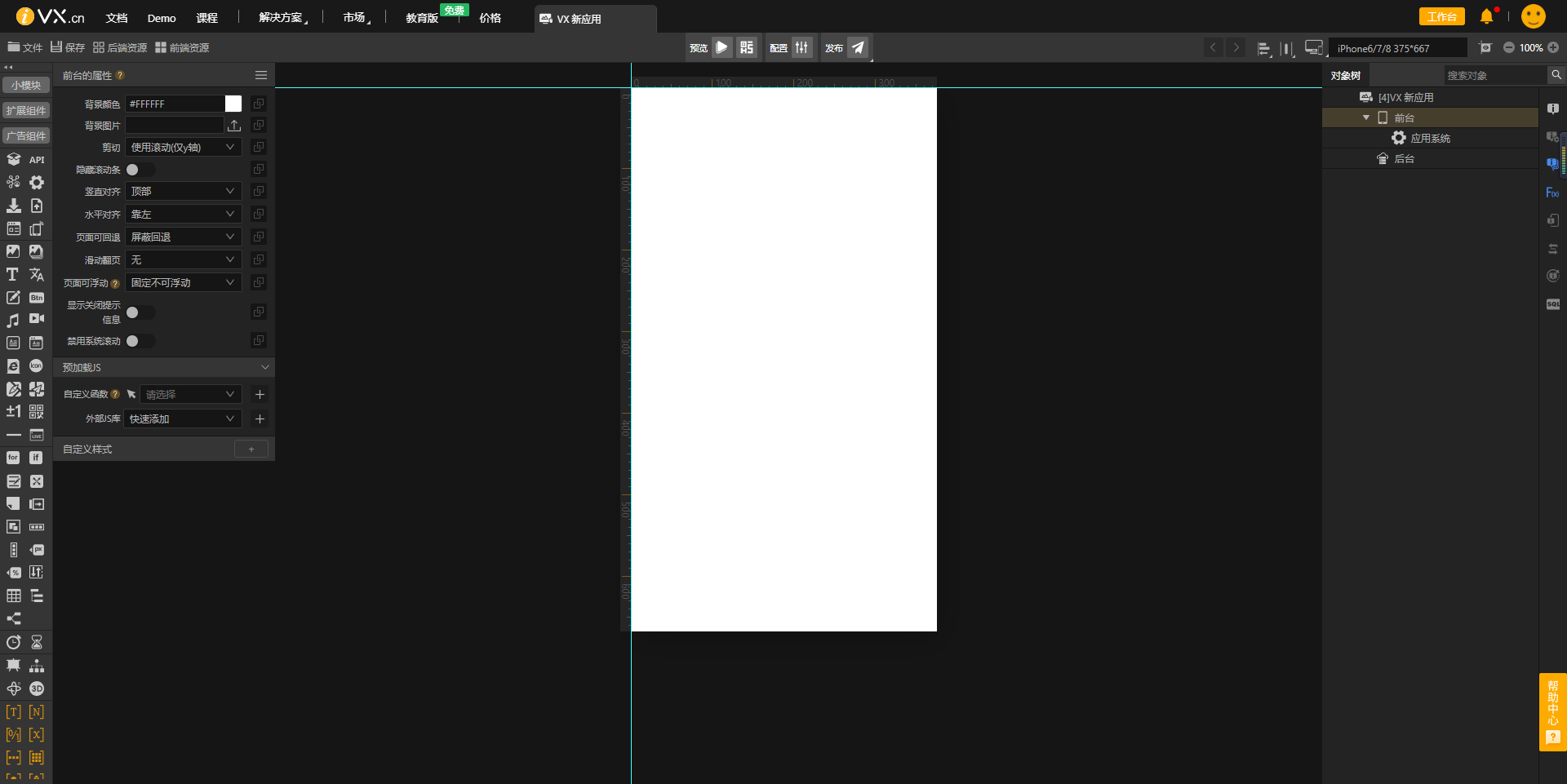Viewport: 1567px width, 784px height.
Task: Add the table grid component
Action: click(x=13, y=596)
